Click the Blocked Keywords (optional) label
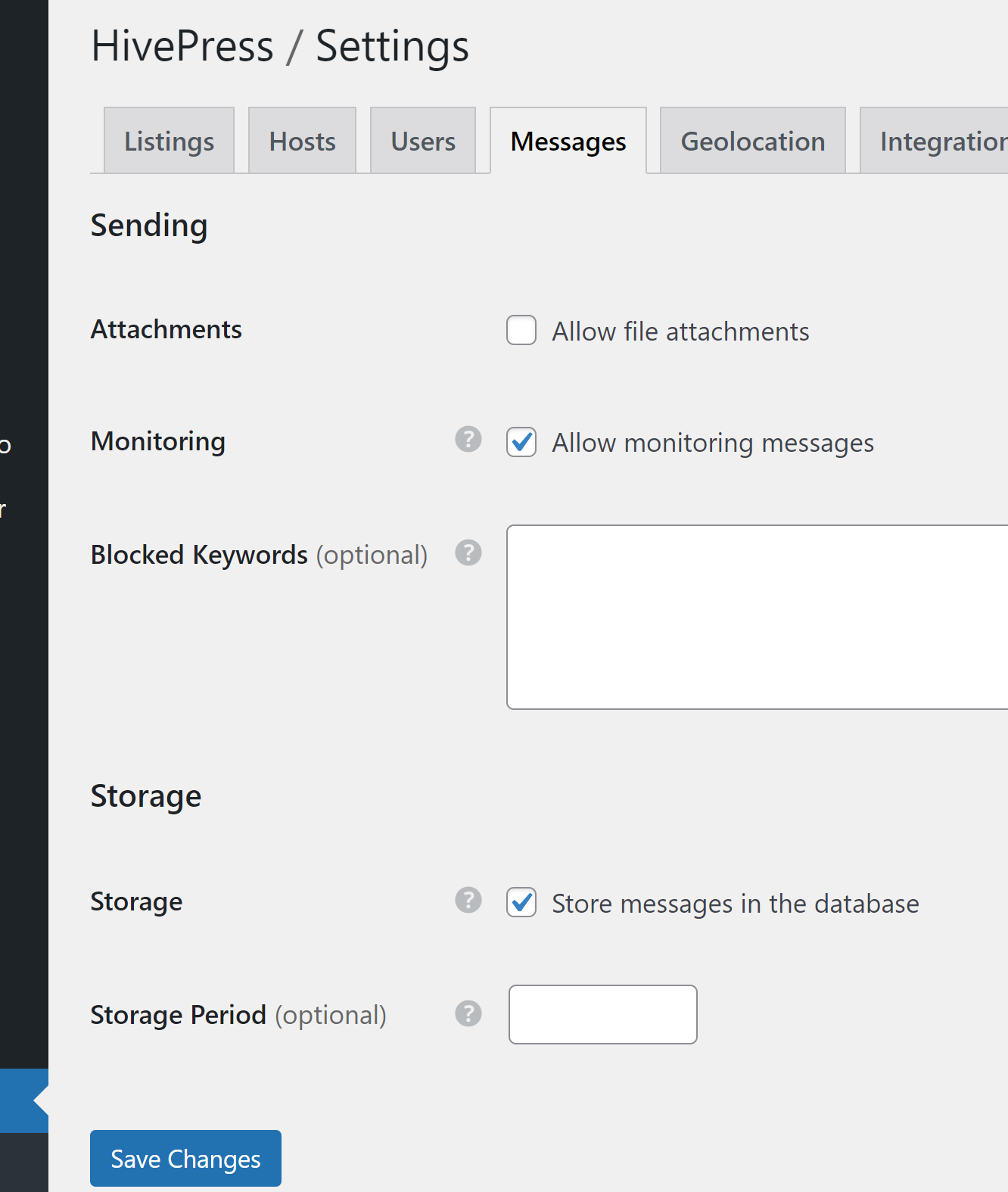 [x=260, y=555]
